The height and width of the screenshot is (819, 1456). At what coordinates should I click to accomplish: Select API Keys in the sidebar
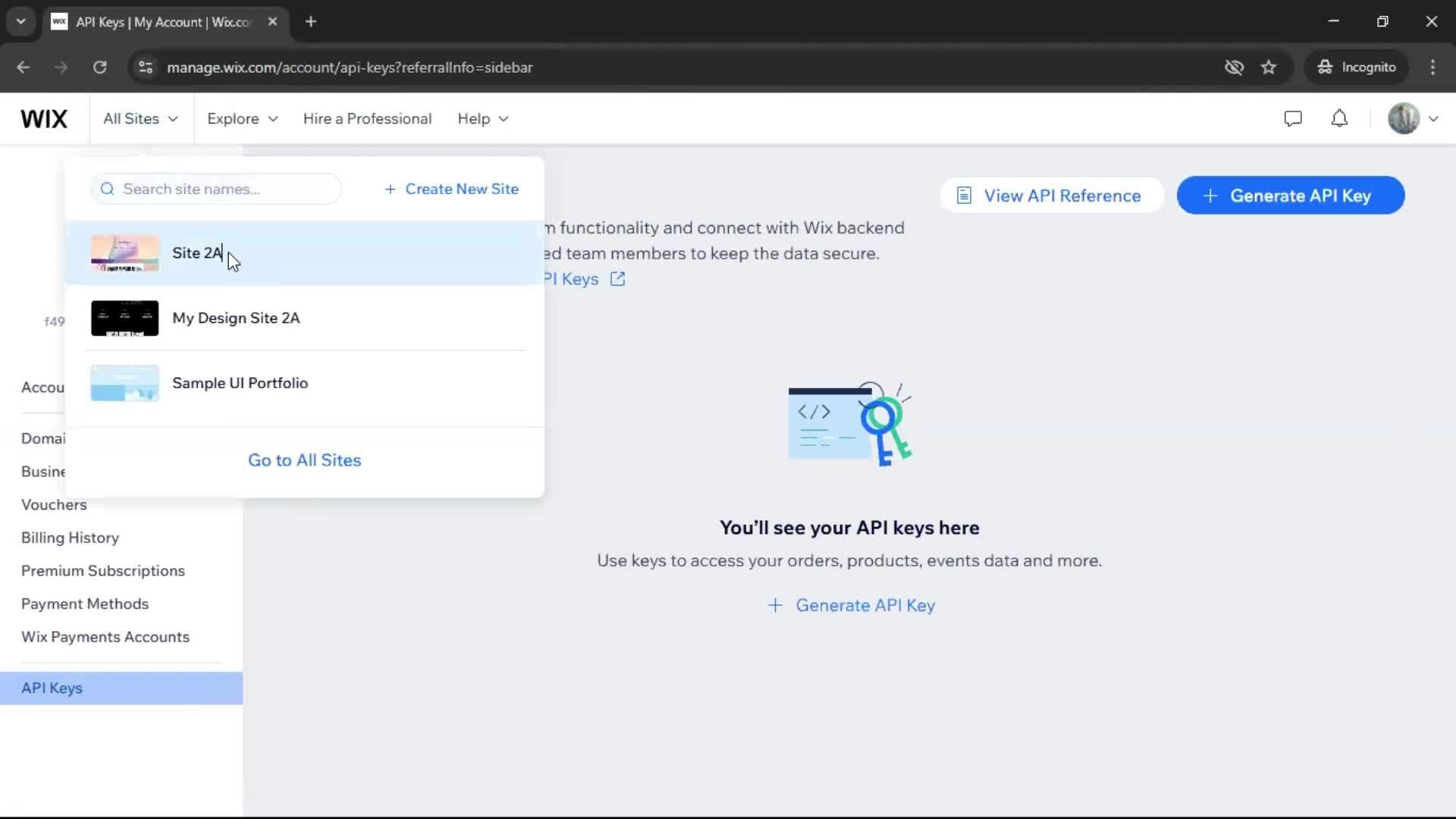click(x=121, y=689)
